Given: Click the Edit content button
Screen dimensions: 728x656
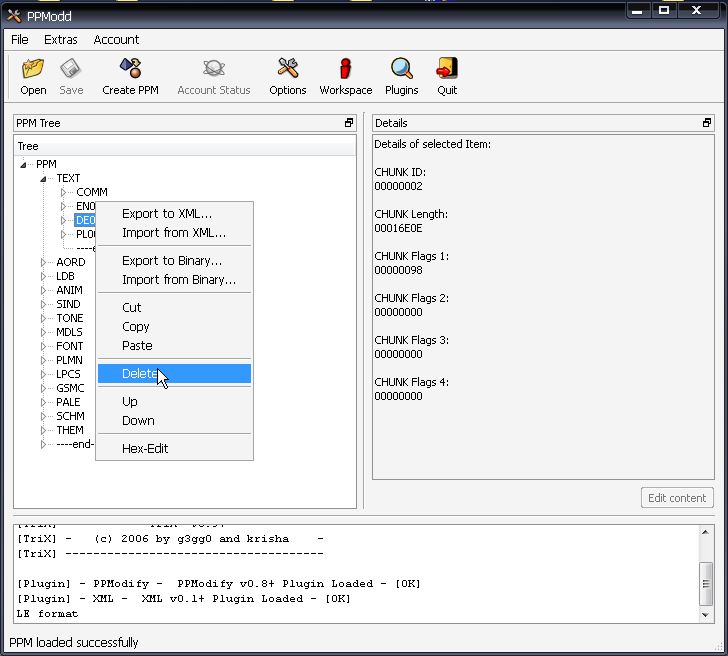Looking at the screenshot, I should click(x=677, y=498).
